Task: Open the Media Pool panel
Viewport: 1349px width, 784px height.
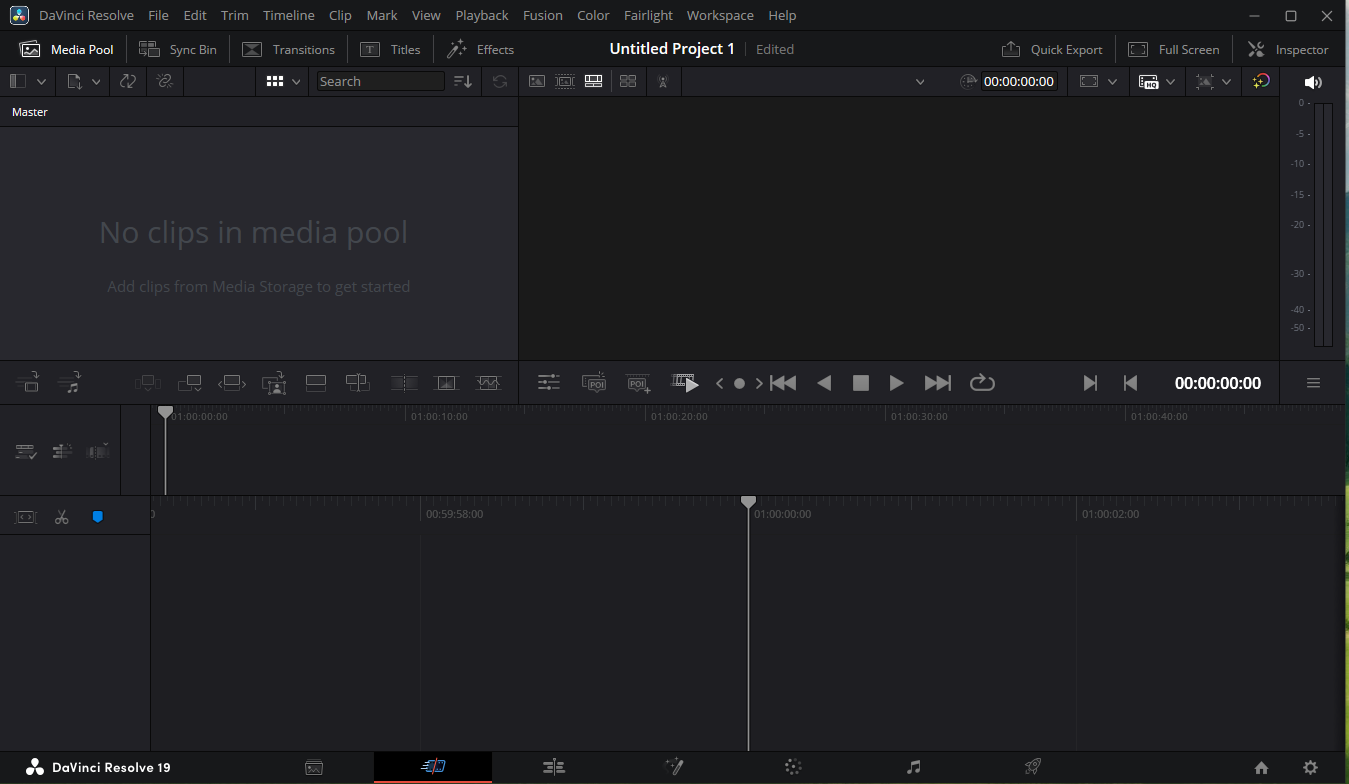Action: (67, 49)
